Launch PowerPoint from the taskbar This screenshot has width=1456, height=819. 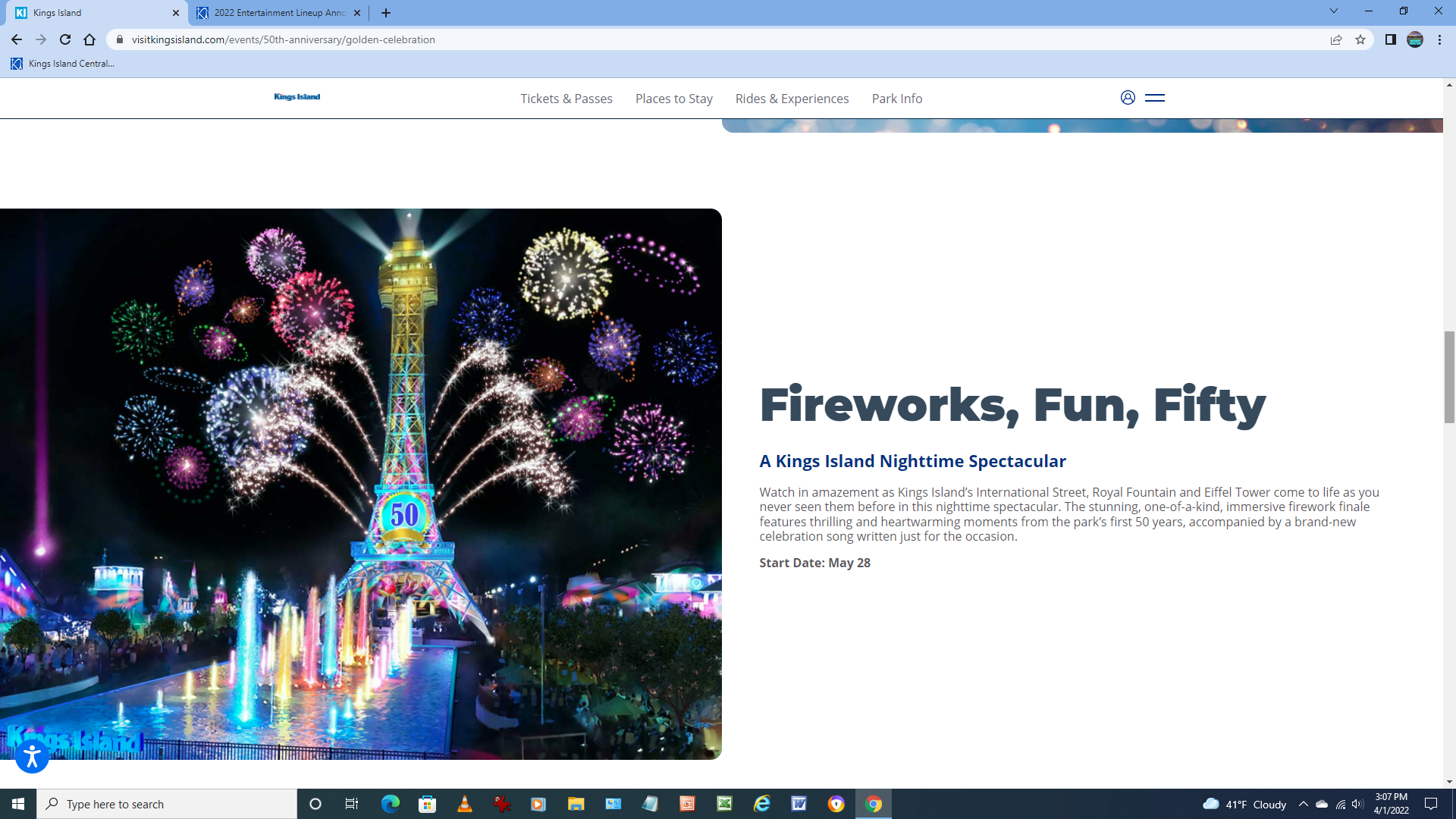pyautogui.click(x=687, y=804)
